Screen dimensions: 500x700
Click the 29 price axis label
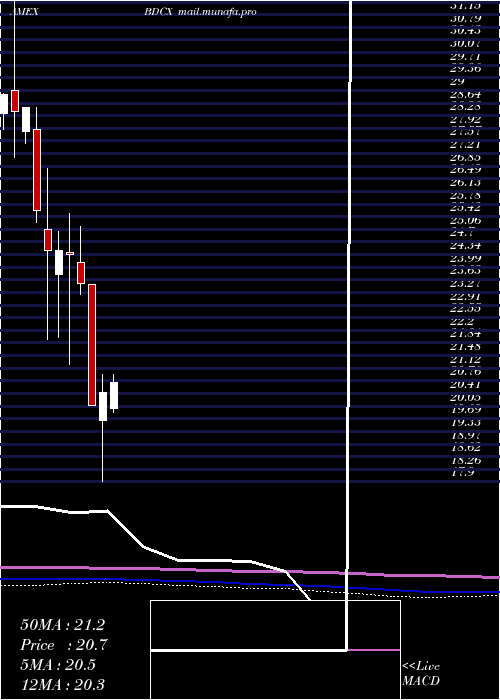457,82
